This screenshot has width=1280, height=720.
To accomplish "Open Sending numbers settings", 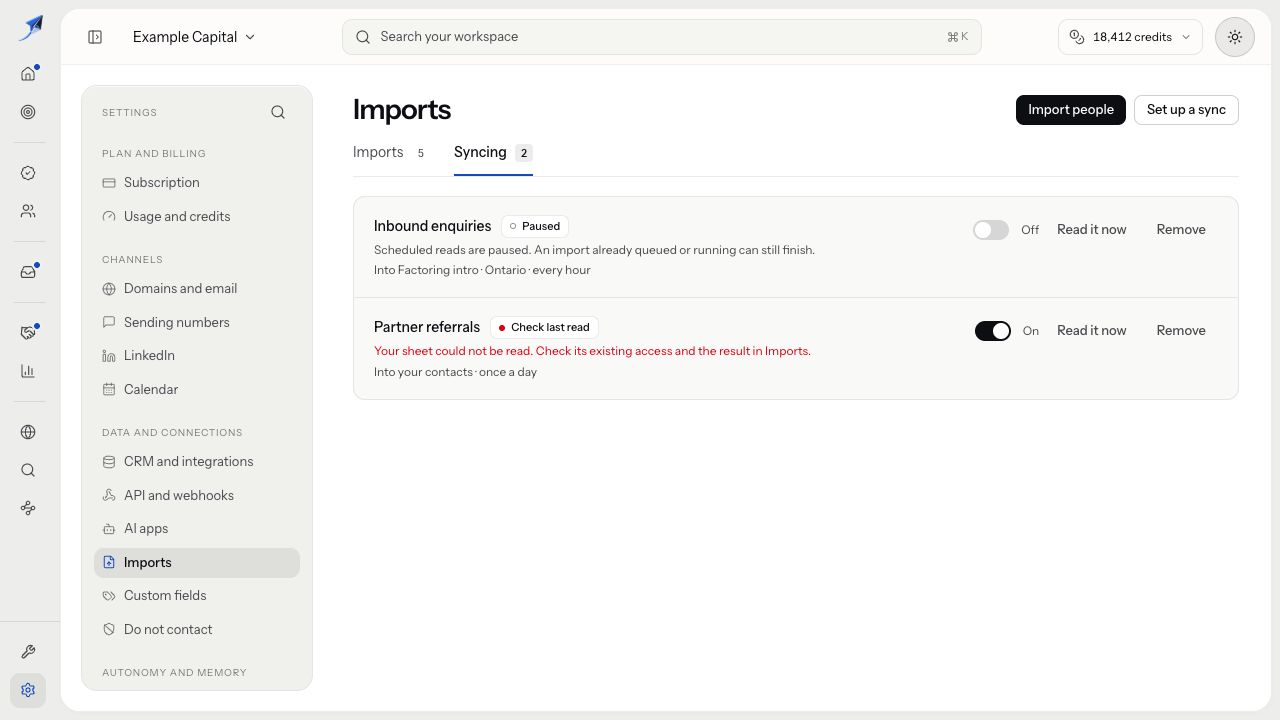I will (x=197, y=322).
